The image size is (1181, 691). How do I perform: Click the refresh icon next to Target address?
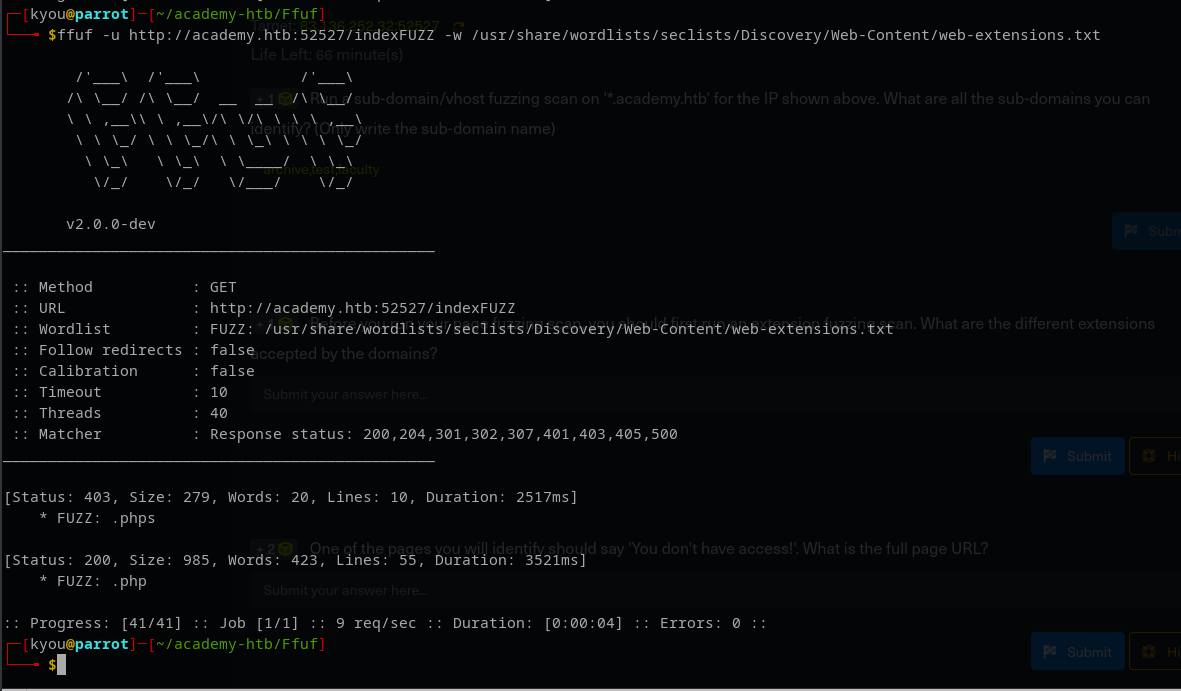459,25
